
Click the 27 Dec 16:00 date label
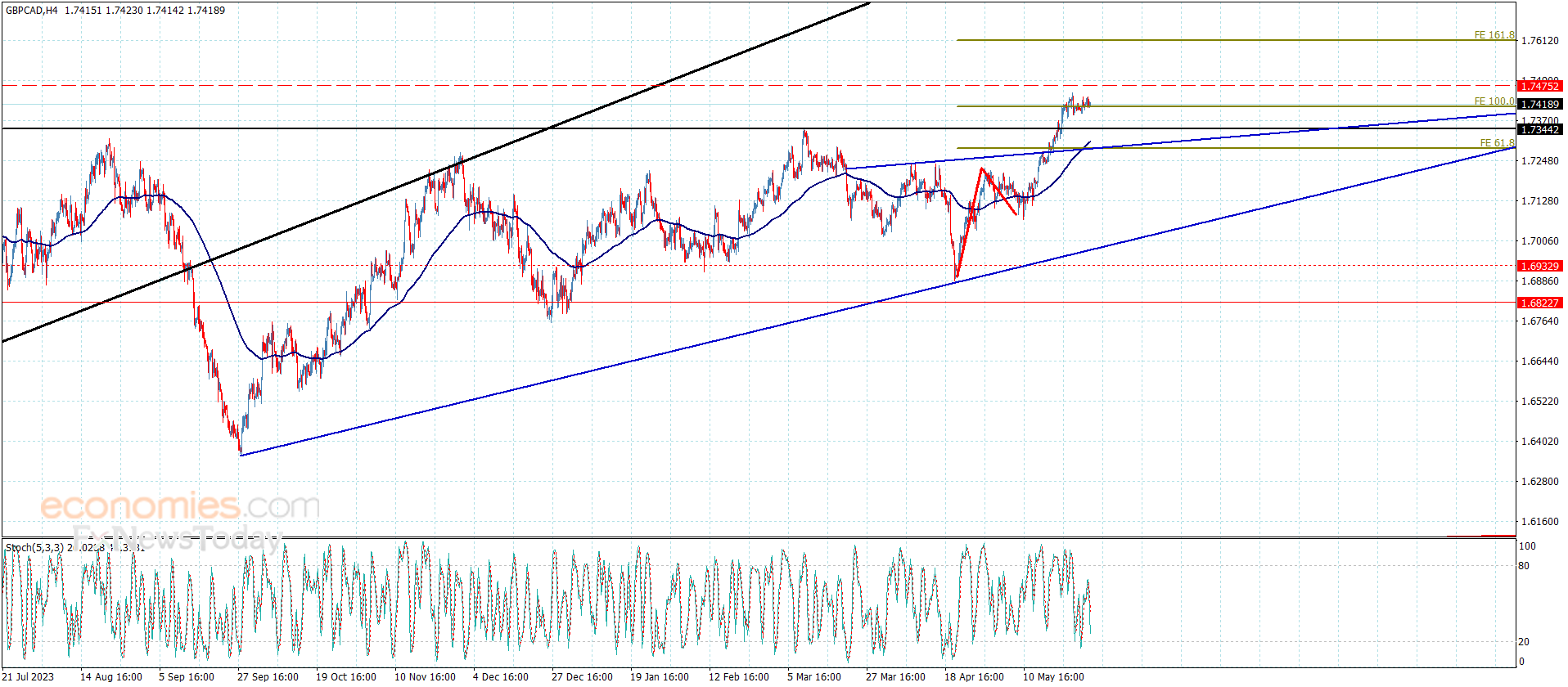pos(582,676)
